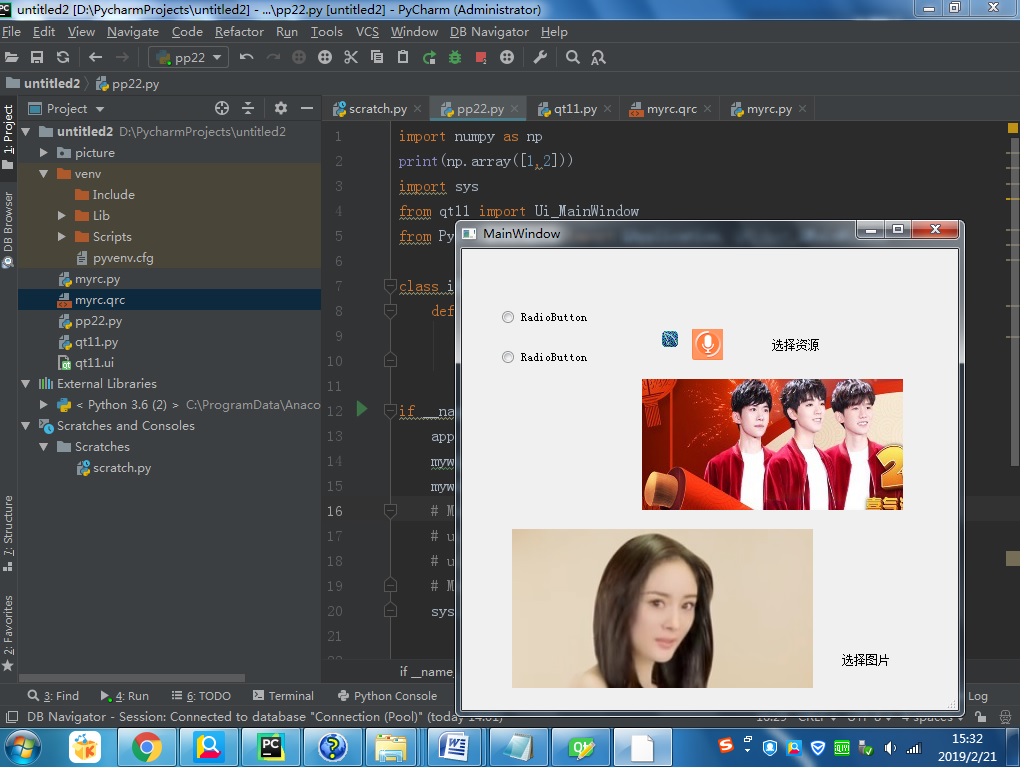Click the small blue icon in MainWindow
1024x768 pixels.
point(670,339)
